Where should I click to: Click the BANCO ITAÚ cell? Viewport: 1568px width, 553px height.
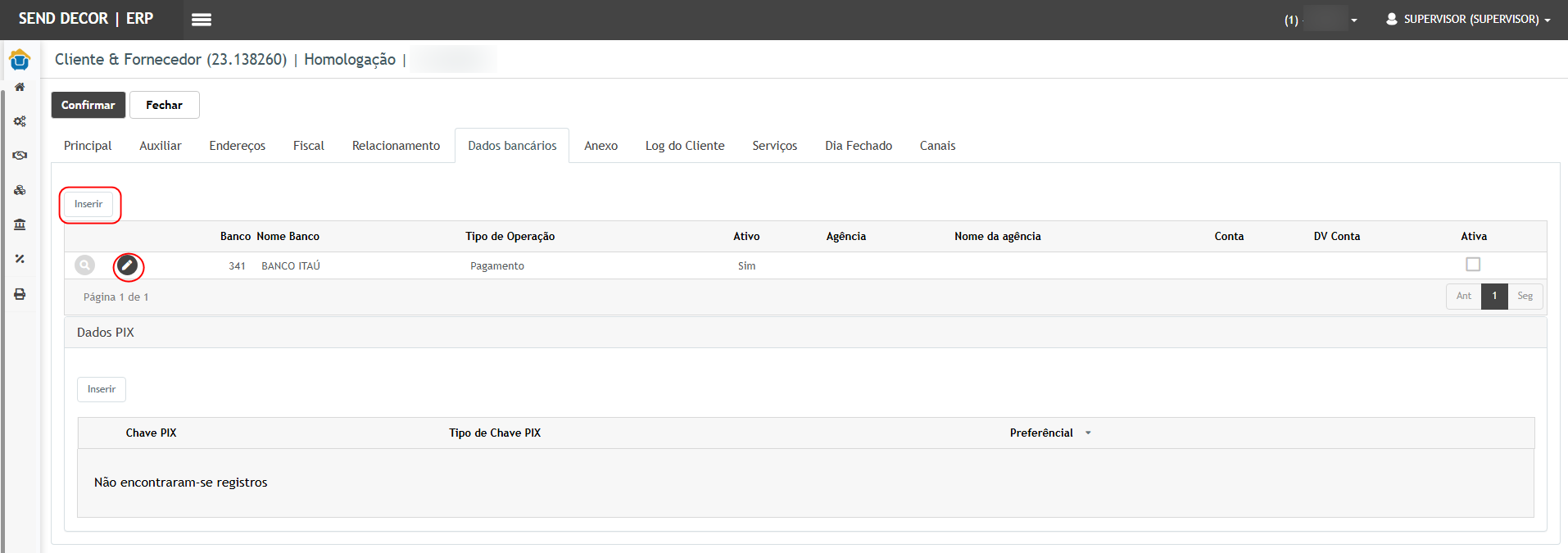pyautogui.click(x=291, y=266)
